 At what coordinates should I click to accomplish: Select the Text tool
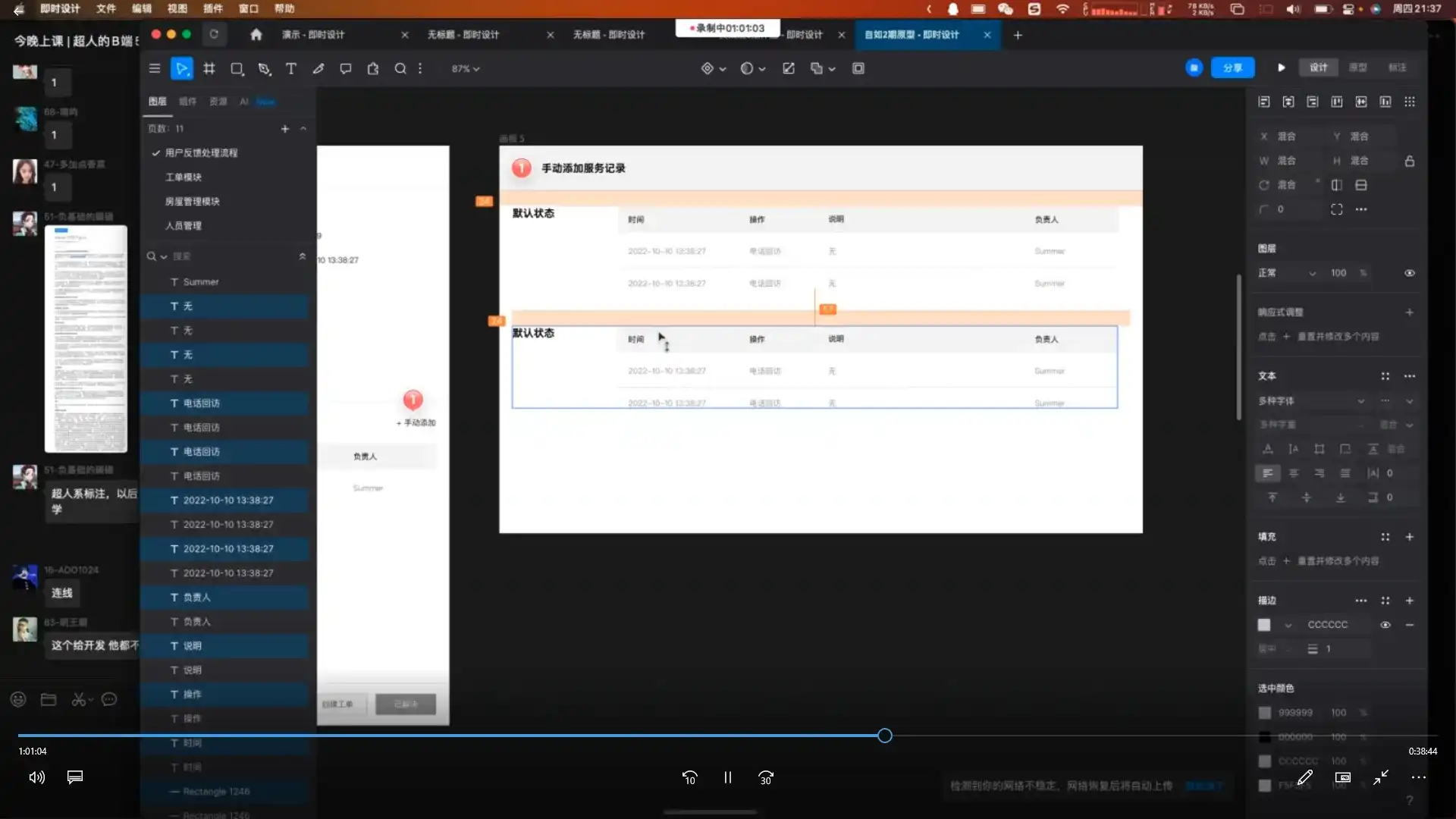[x=290, y=68]
